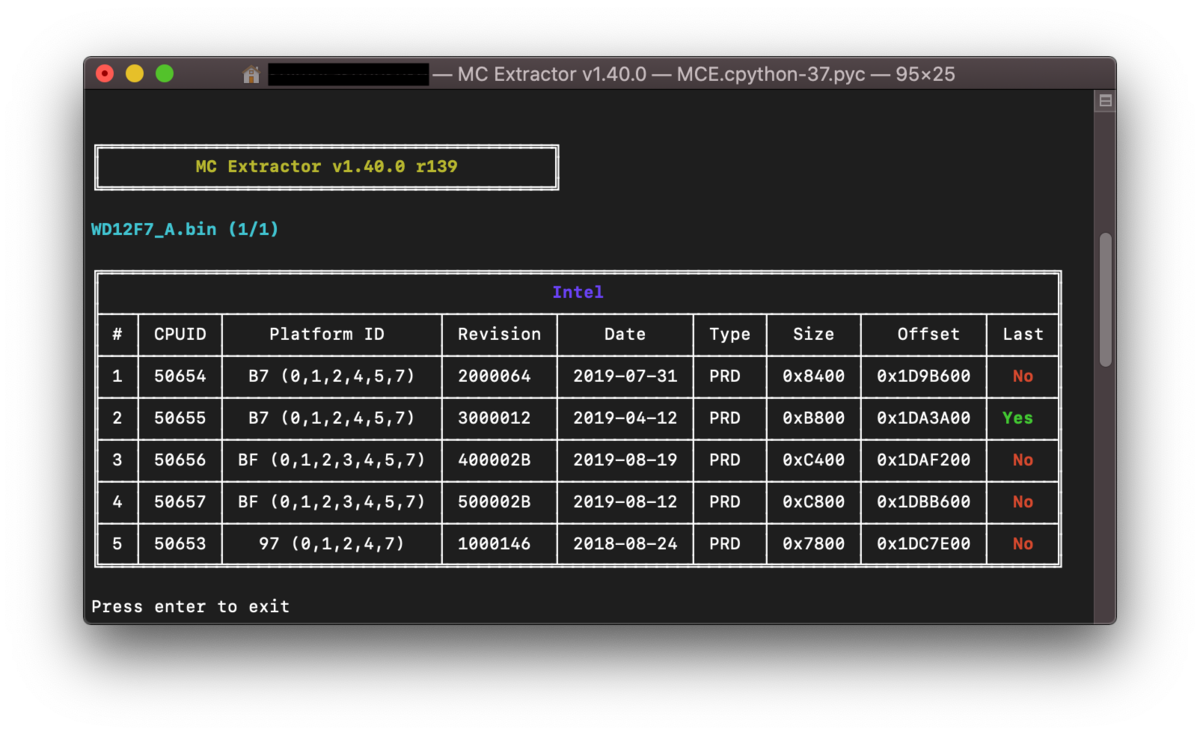The height and width of the screenshot is (735, 1200).
Task: Click offset value '0x1DBB600'
Action: coord(924,502)
